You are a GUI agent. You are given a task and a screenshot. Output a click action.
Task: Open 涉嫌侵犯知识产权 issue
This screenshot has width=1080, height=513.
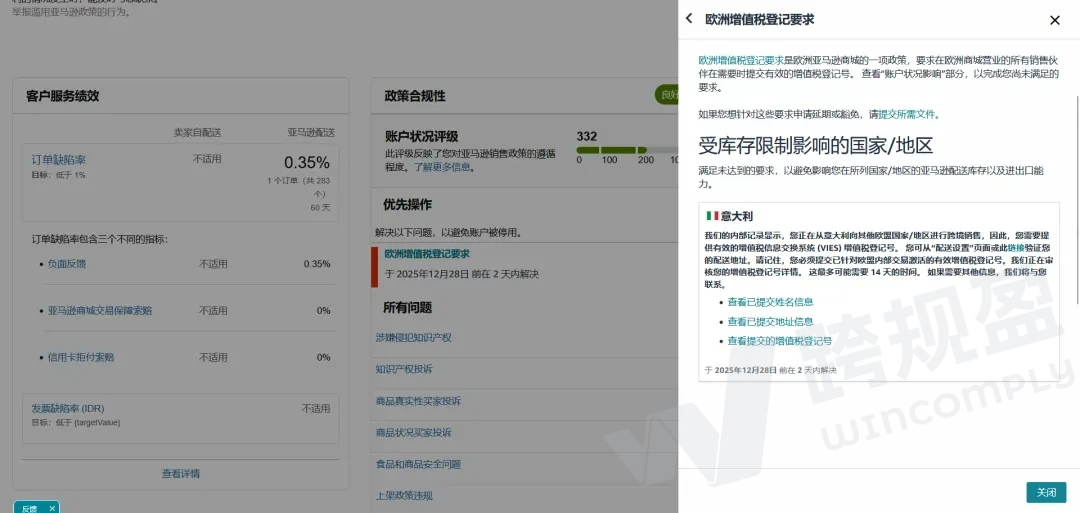[413, 338]
